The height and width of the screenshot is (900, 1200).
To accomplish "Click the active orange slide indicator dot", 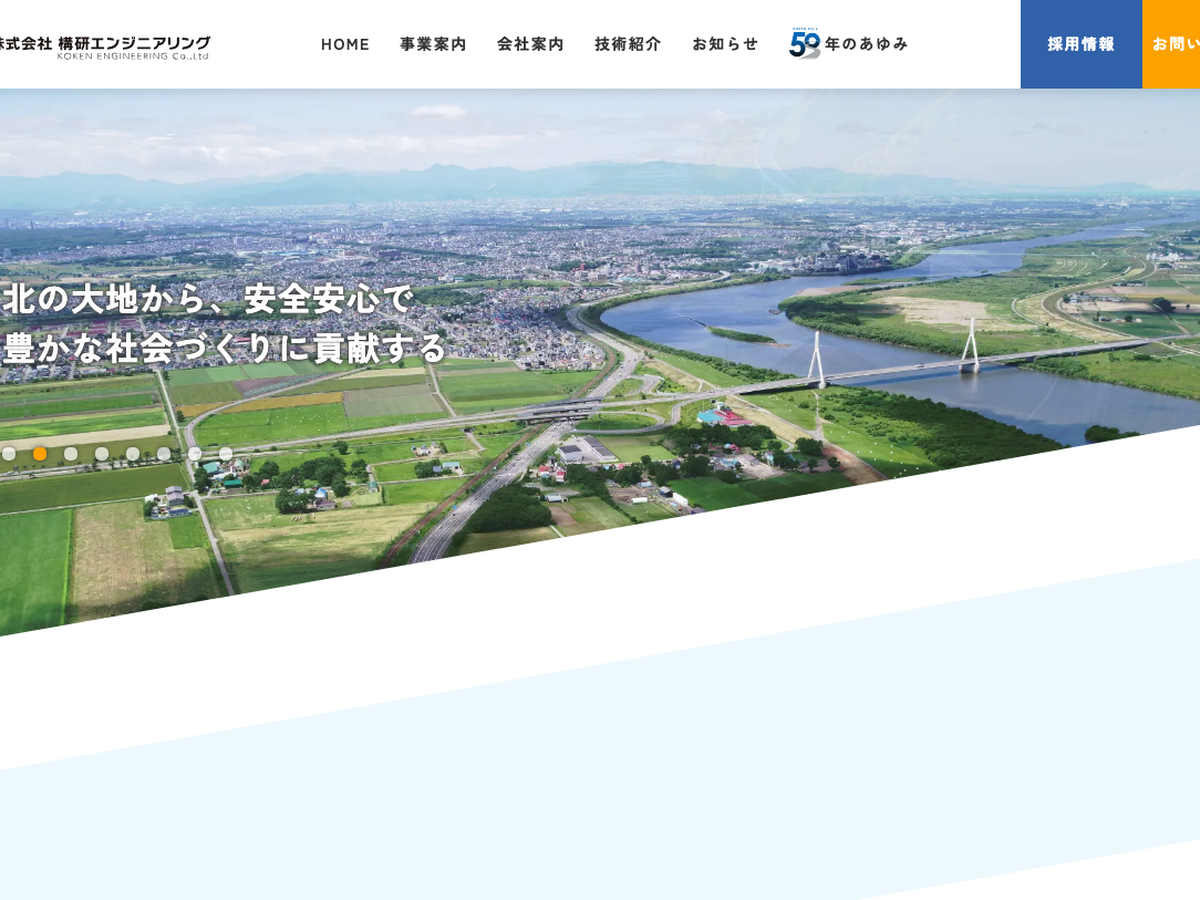I will coord(40,454).
